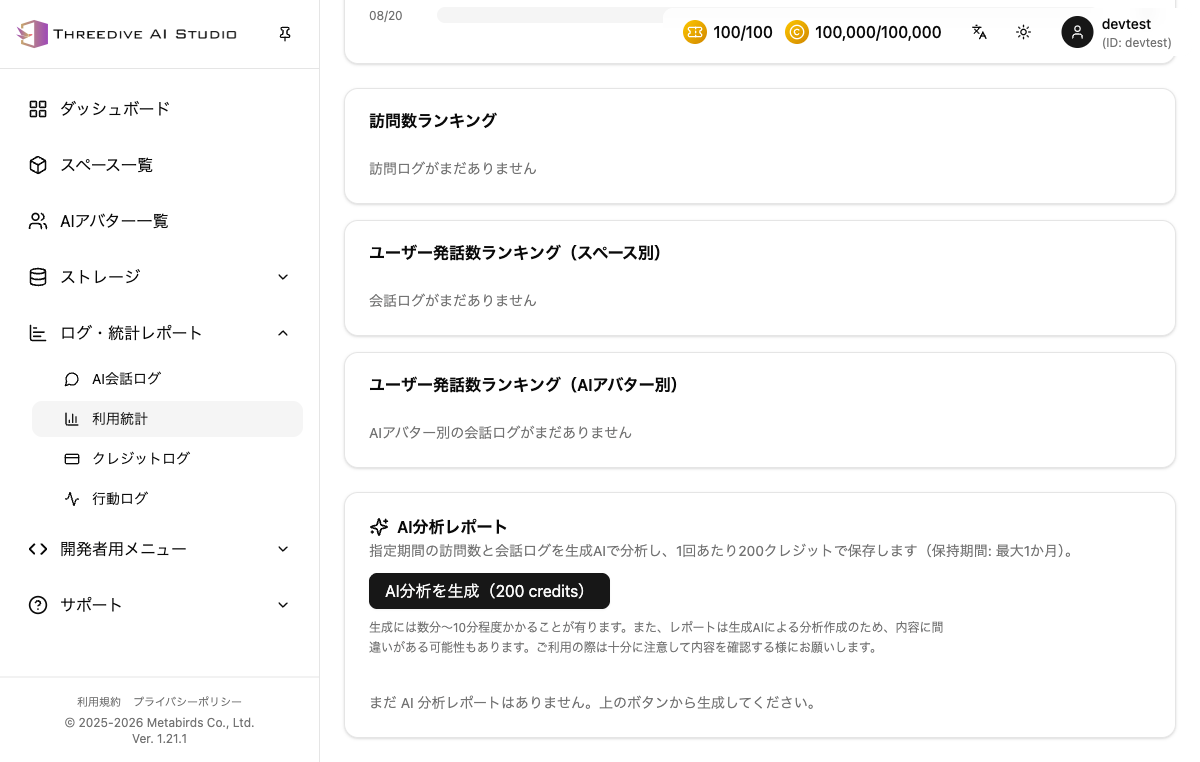Click the Threedive AI Studio logo

[x=127, y=34]
